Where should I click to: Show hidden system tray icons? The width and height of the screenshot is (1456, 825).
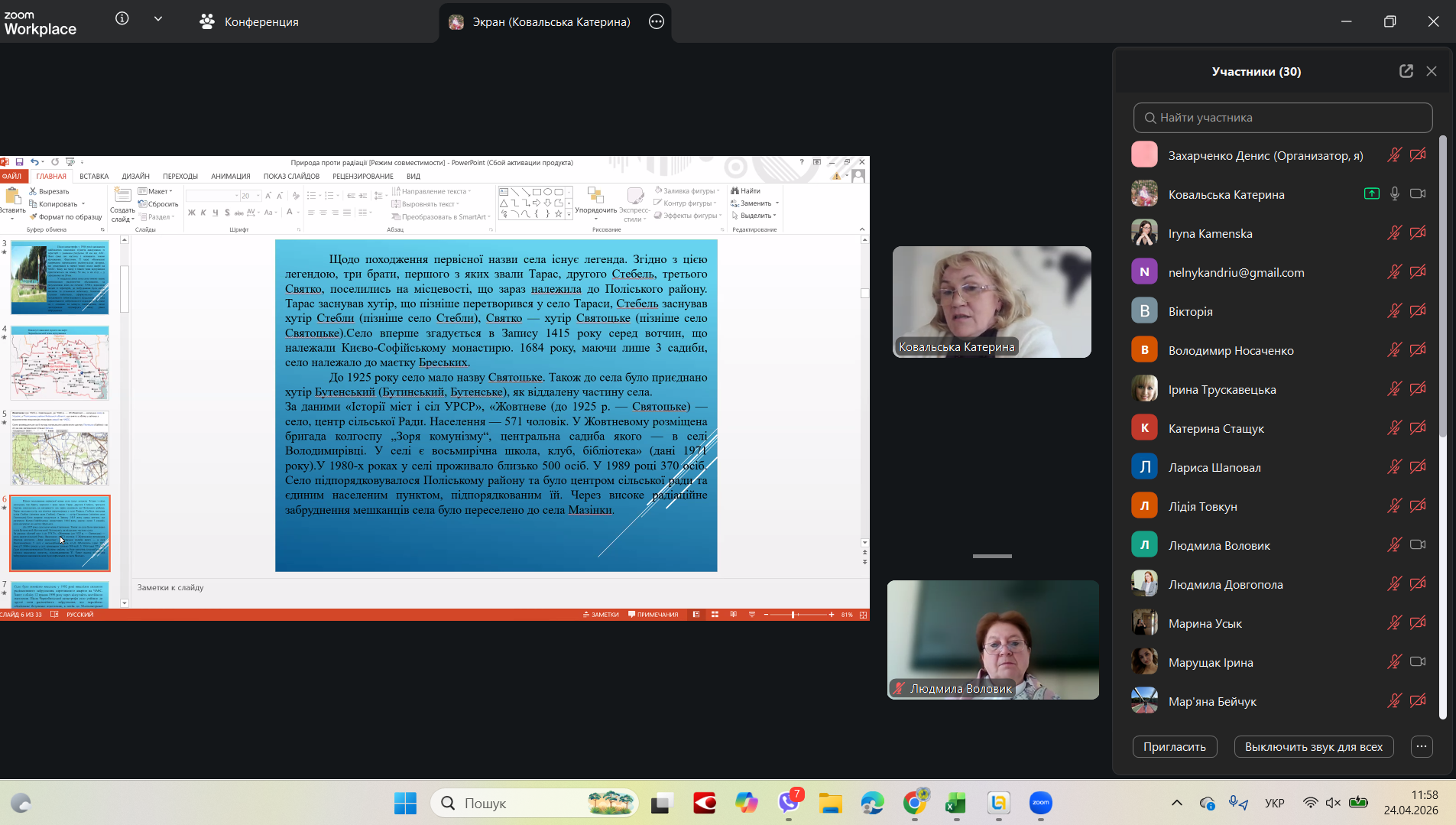pyautogui.click(x=1177, y=803)
